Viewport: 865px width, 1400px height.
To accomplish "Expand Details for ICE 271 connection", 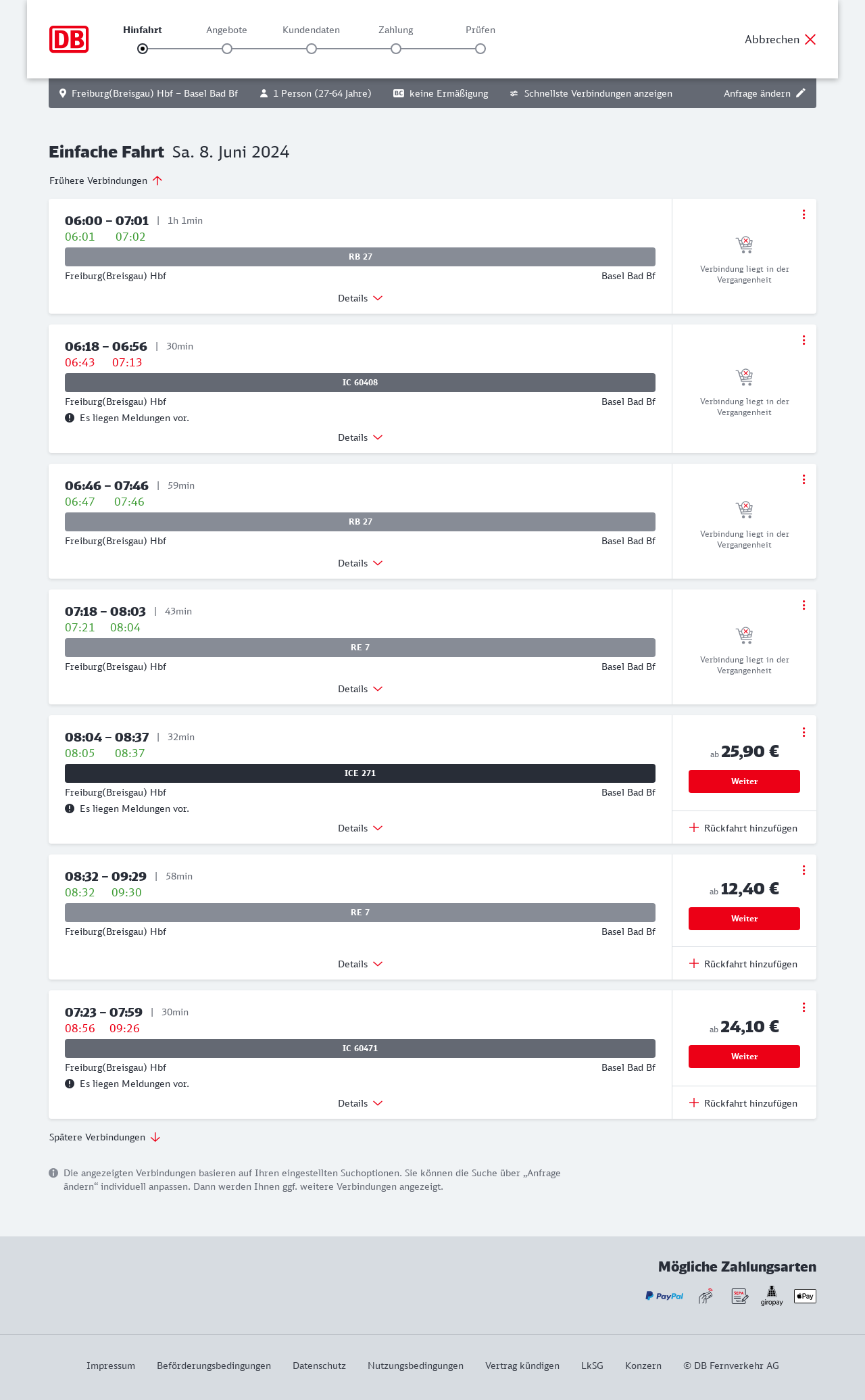I will coord(360,828).
